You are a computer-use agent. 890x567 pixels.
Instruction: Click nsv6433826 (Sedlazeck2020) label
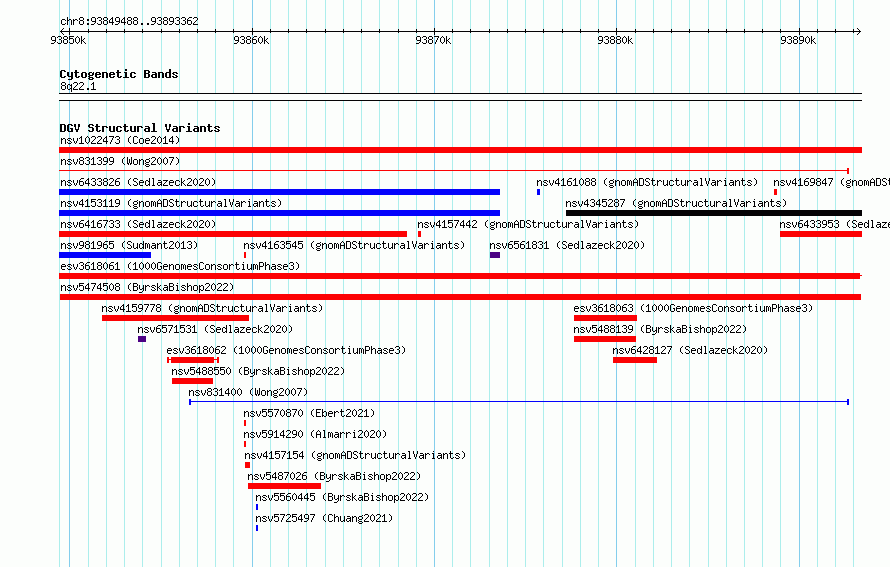(138, 182)
